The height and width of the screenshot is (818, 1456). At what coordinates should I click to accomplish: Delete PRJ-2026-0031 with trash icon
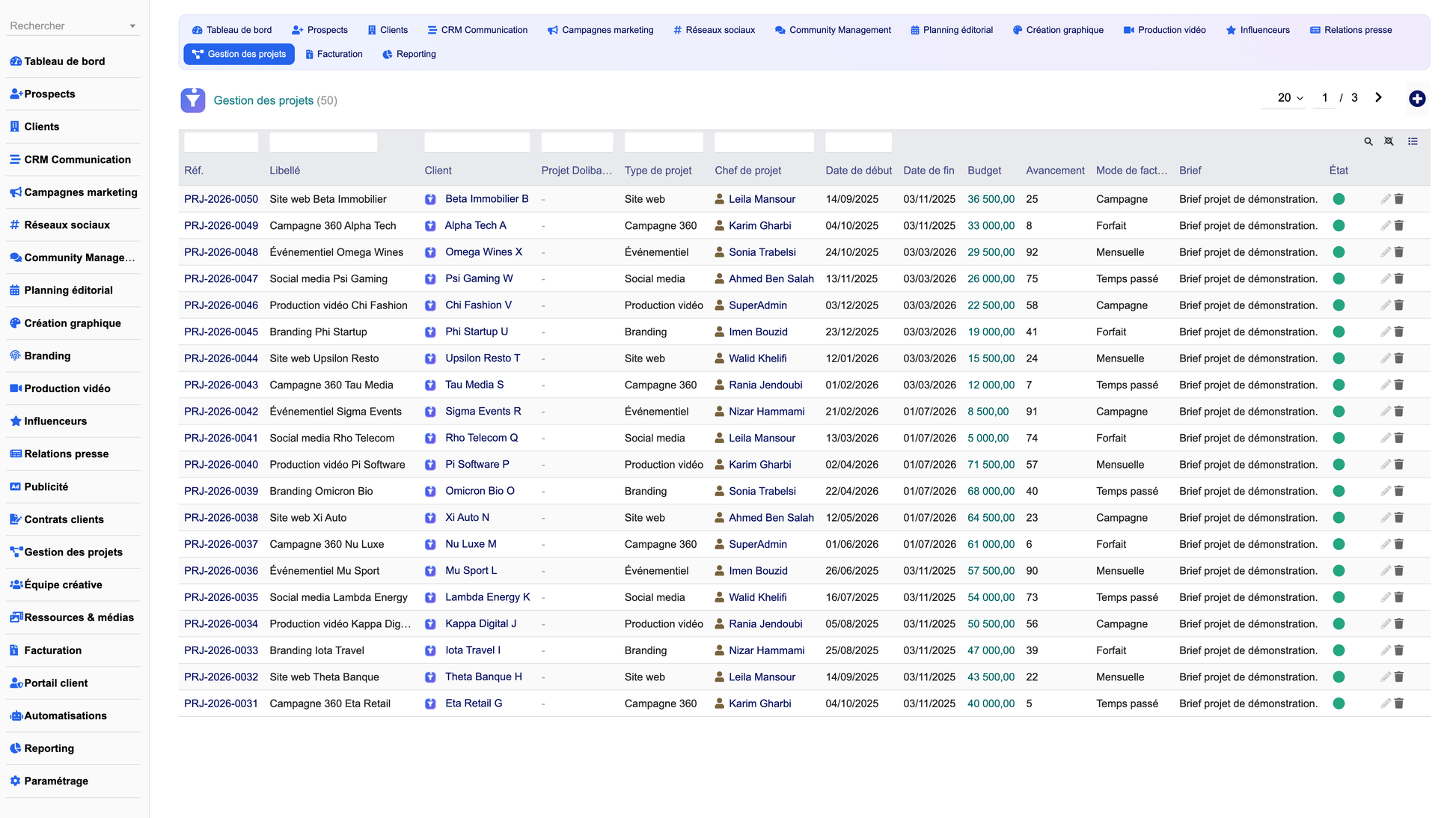click(1399, 703)
